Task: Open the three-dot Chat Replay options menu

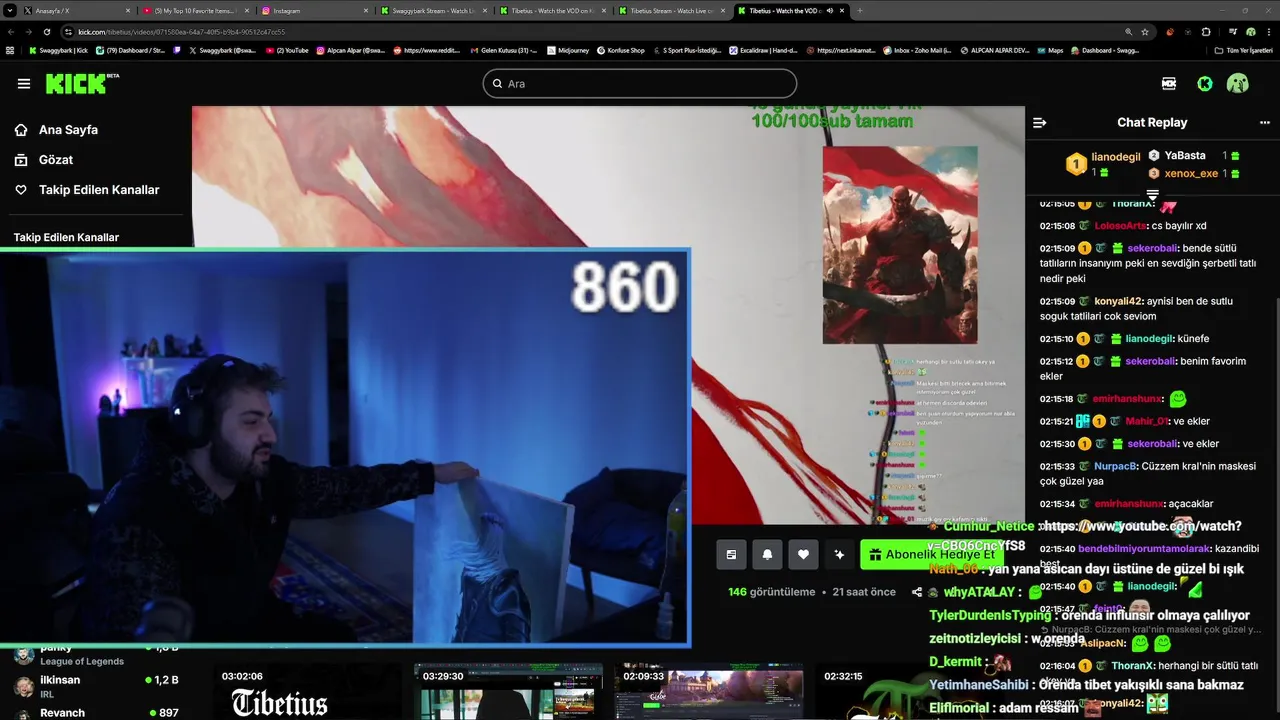Action: 1264,123
